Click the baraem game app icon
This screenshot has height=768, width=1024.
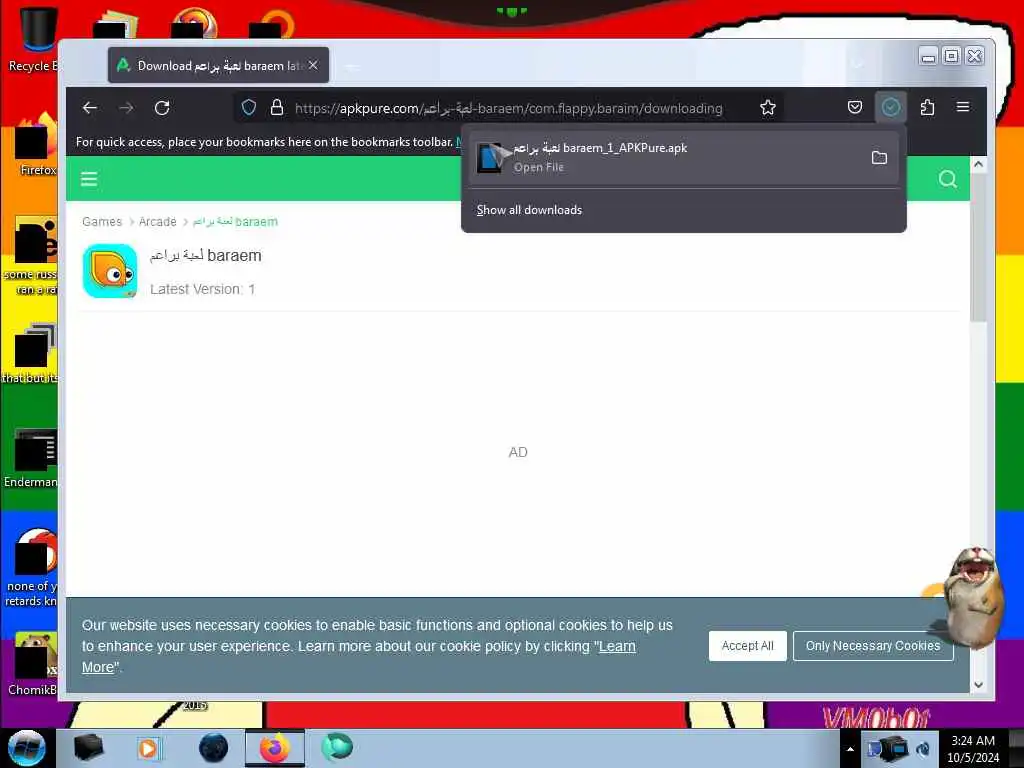[110, 271]
